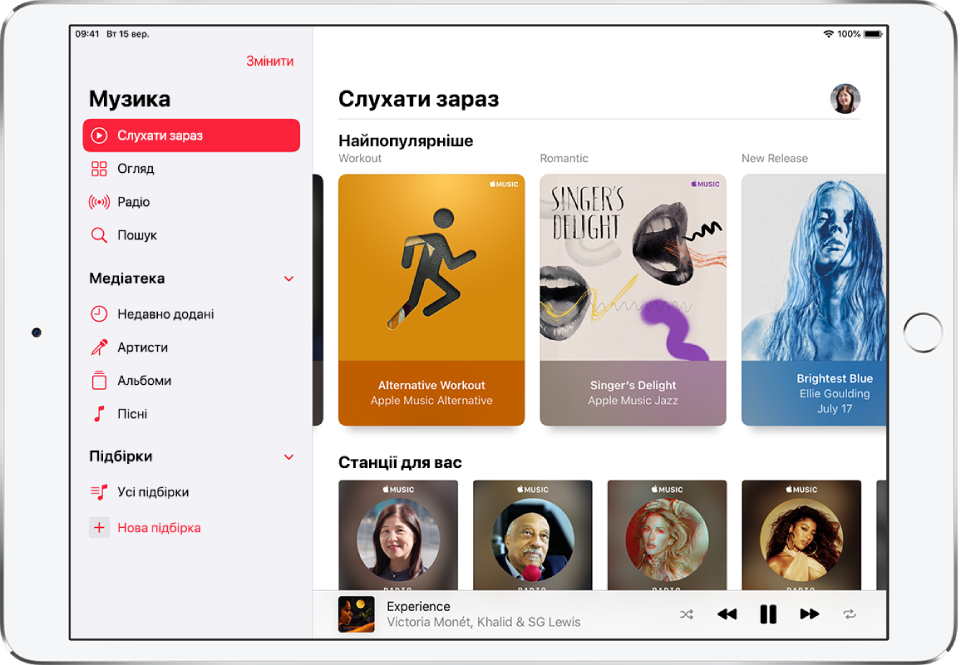
Task: Click the Підбірки section title
Action: coord(121,457)
